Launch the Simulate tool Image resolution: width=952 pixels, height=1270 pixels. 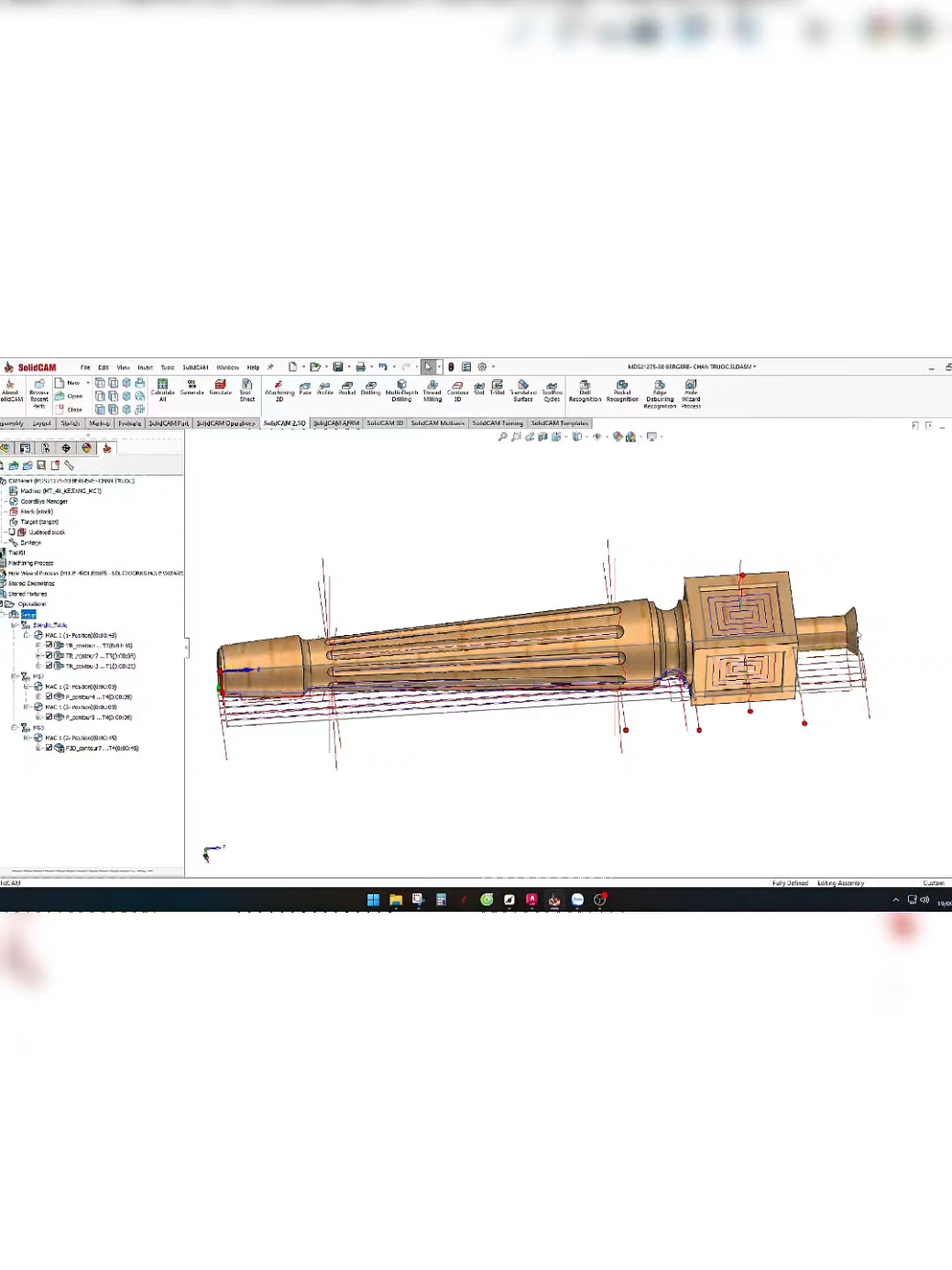pos(220,389)
